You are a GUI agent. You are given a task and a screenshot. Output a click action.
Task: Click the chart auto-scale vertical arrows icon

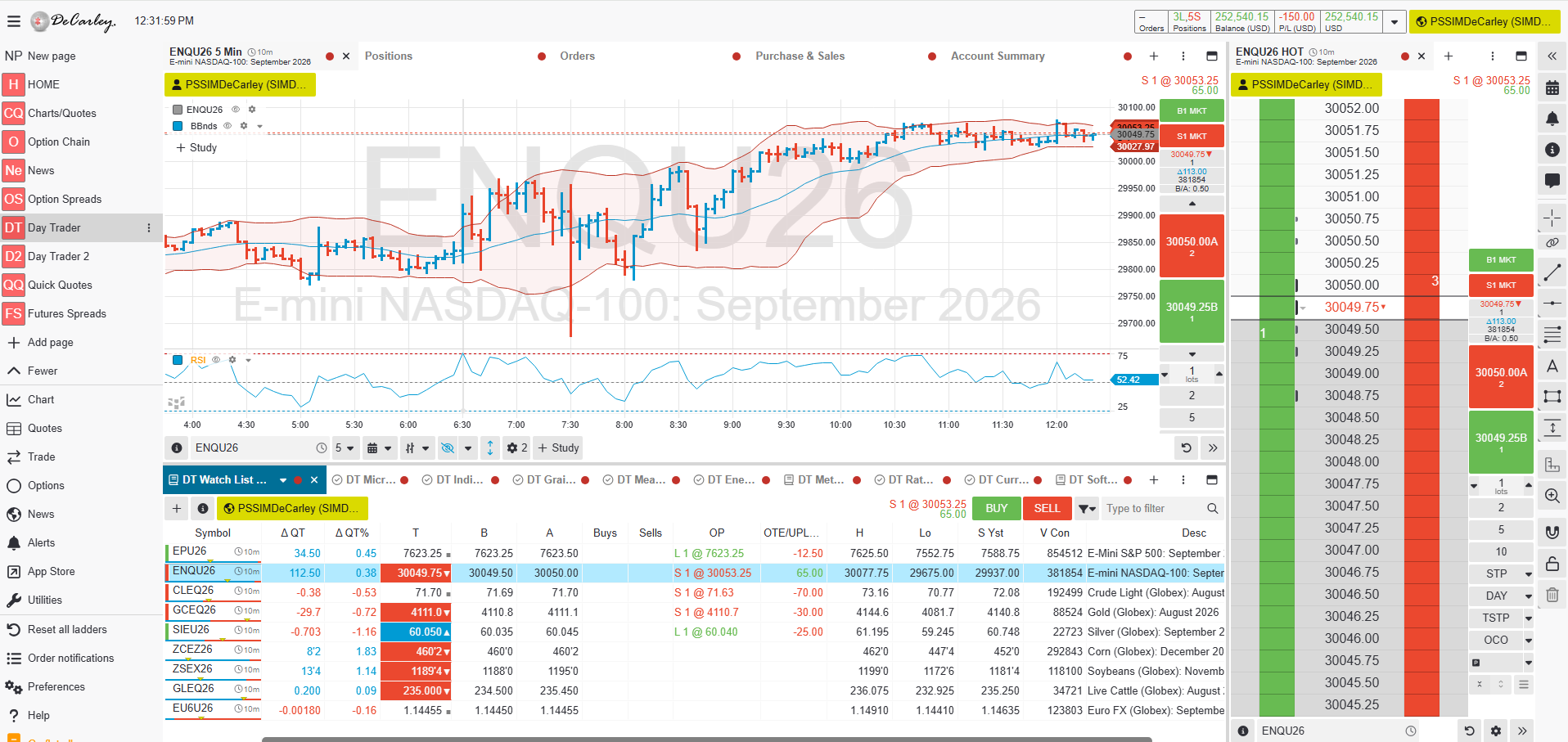490,448
